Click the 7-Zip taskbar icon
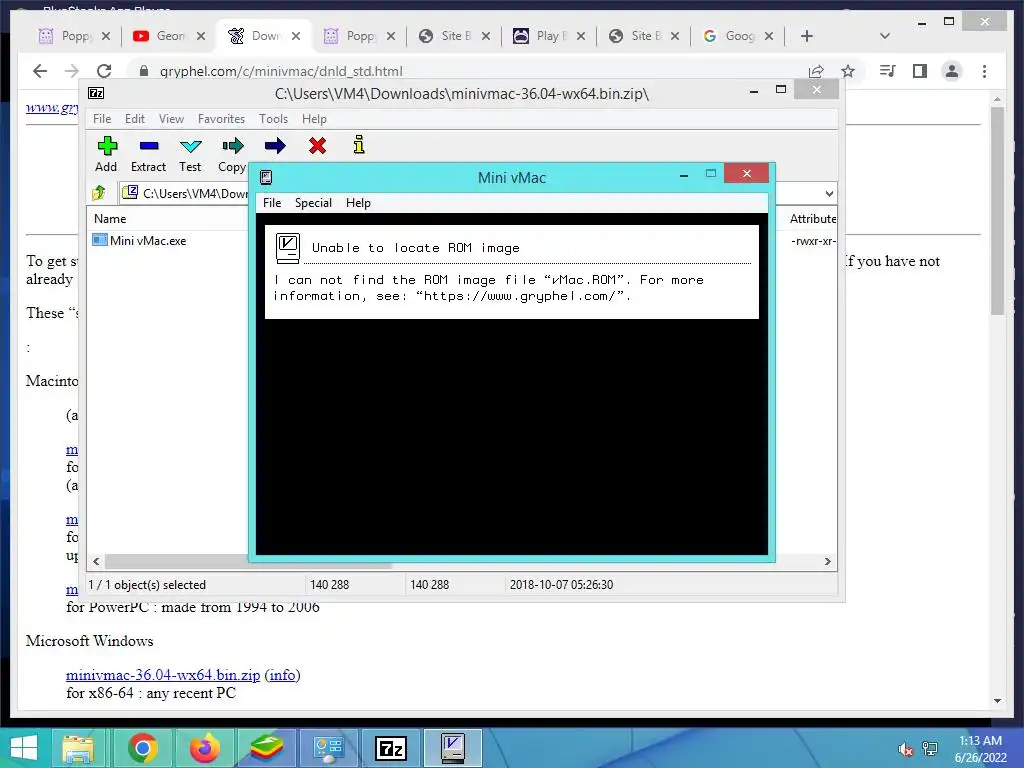This screenshot has width=1024, height=768. pyautogui.click(x=391, y=748)
